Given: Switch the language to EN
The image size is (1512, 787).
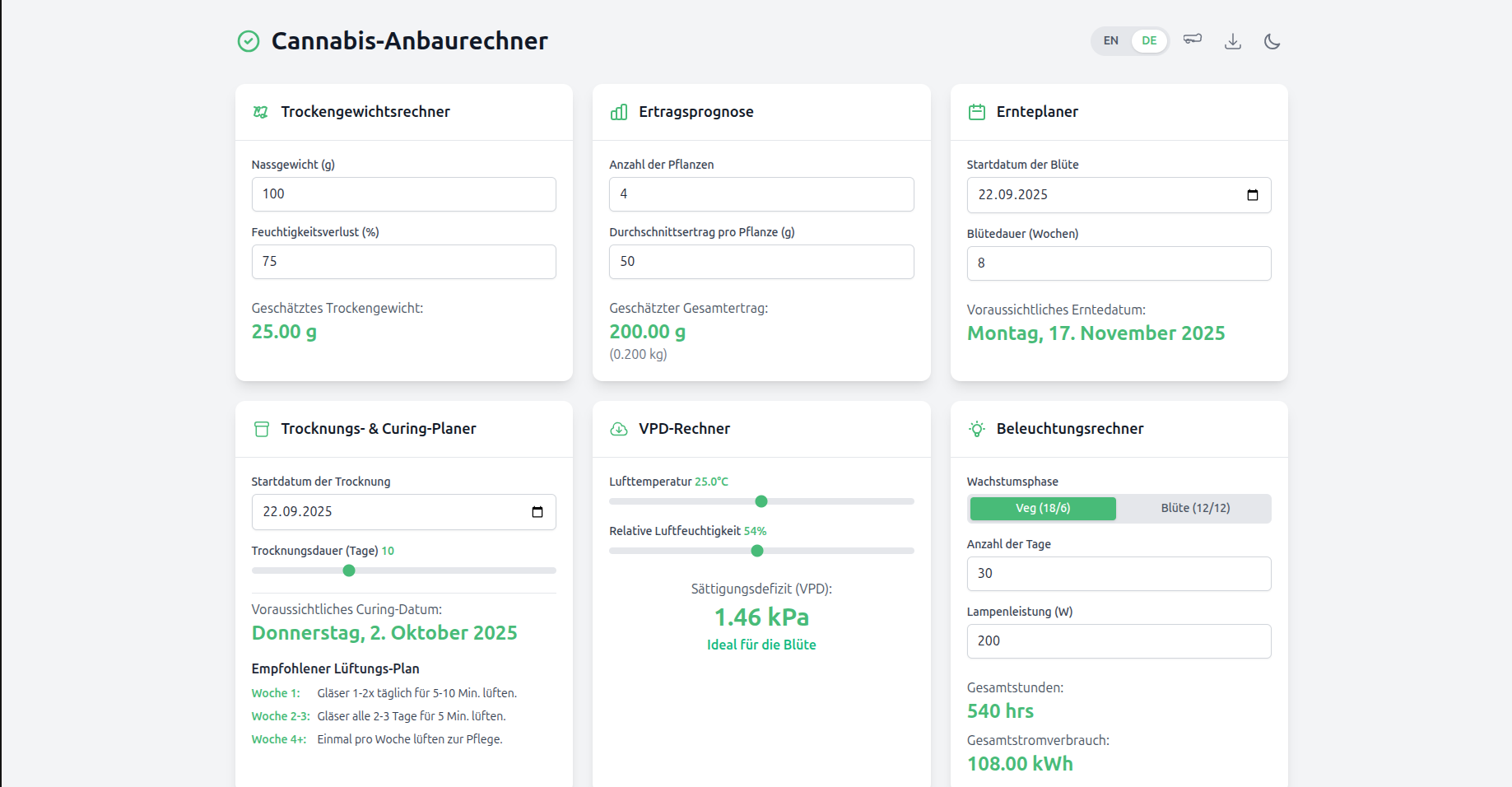Looking at the screenshot, I should [1110, 40].
